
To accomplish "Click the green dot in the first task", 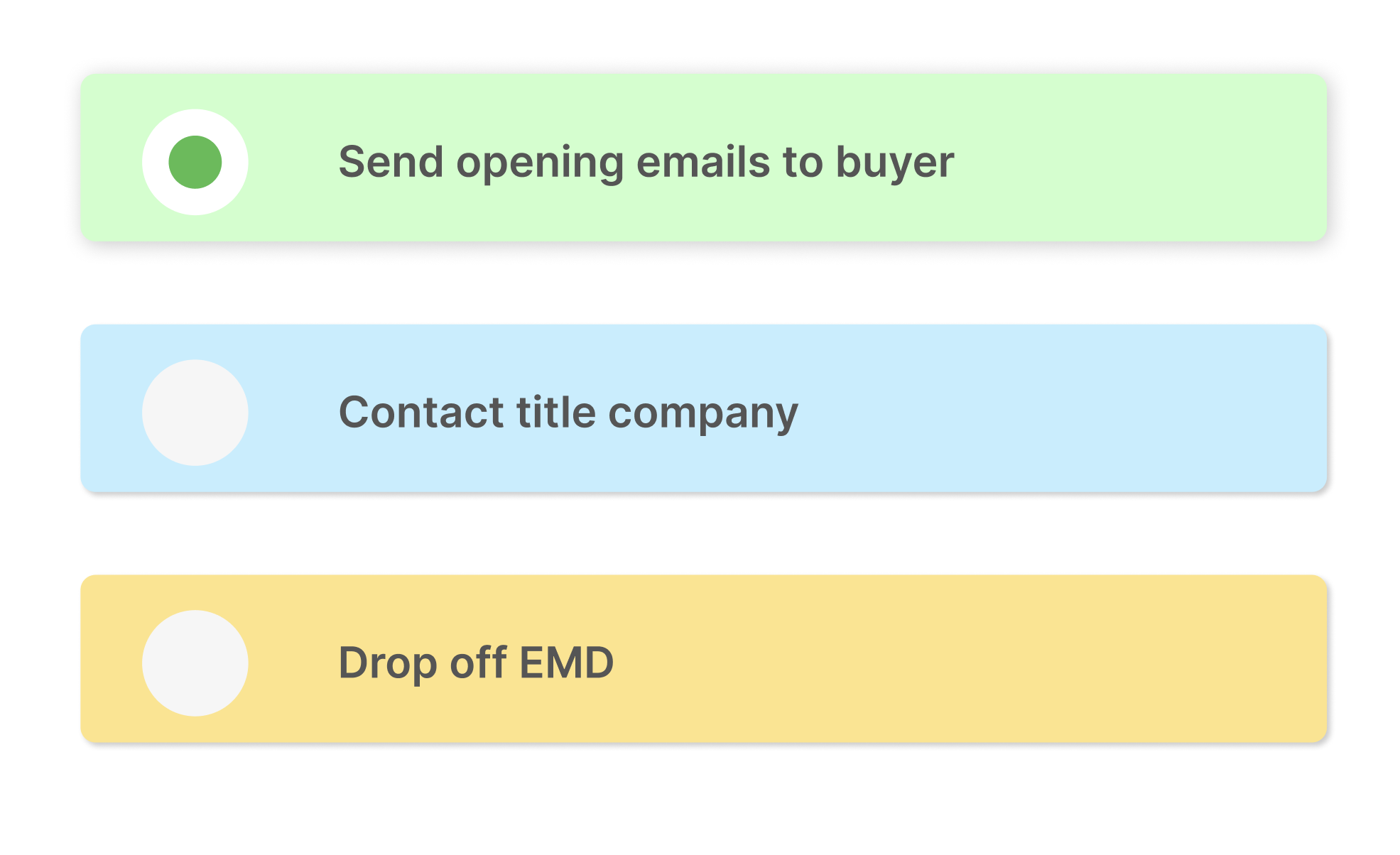I will 195,162.
